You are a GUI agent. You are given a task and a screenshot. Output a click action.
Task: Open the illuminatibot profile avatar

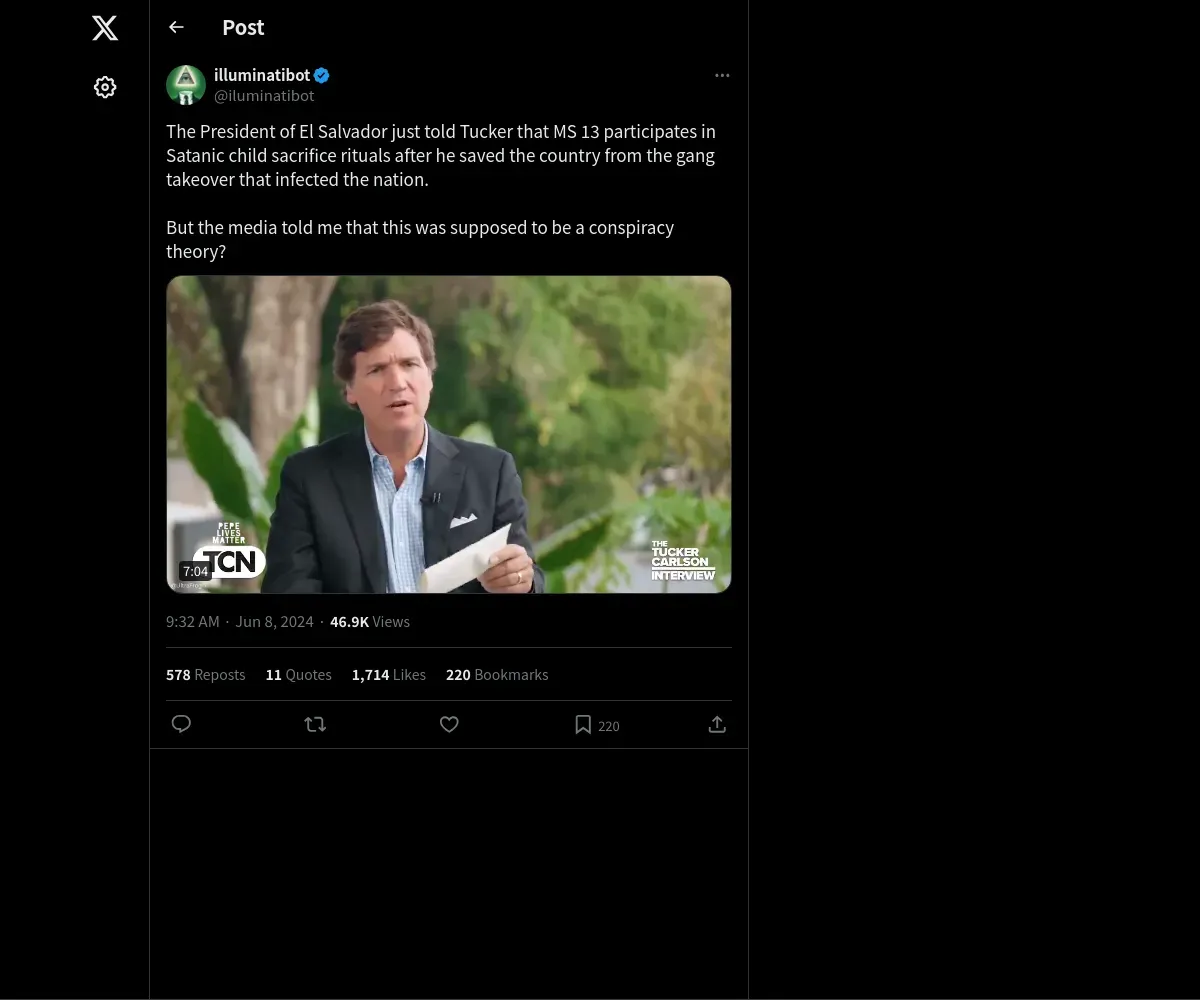tap(186, 85)
